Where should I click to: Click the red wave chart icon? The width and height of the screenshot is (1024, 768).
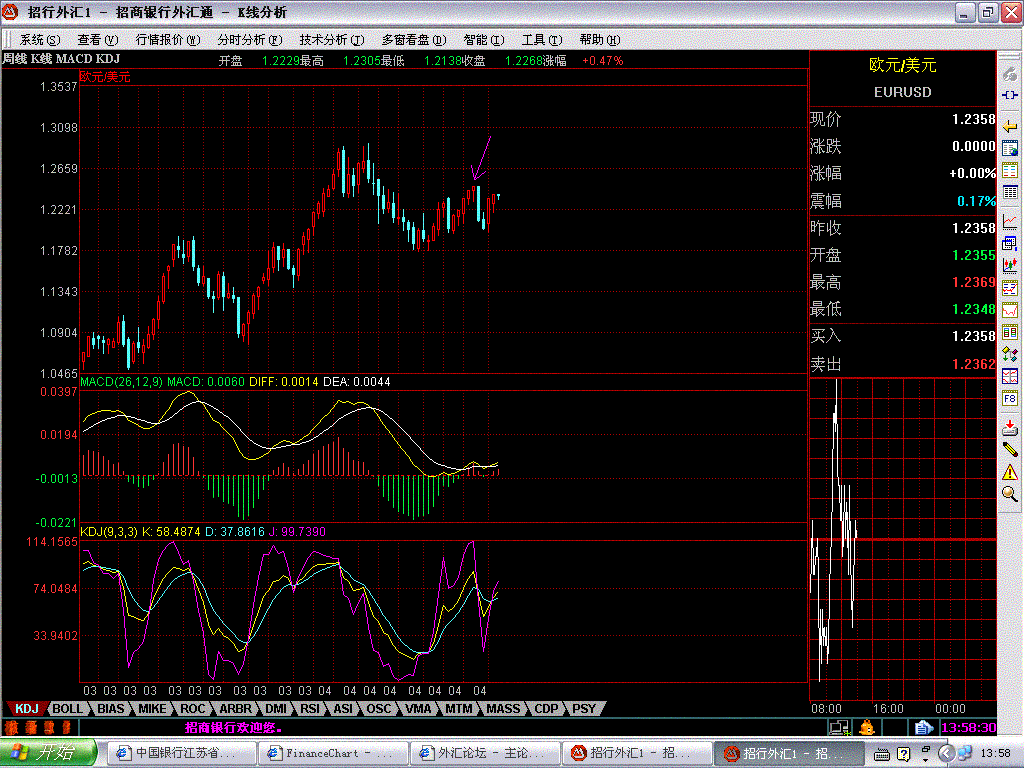click(x=1010, y=310)
